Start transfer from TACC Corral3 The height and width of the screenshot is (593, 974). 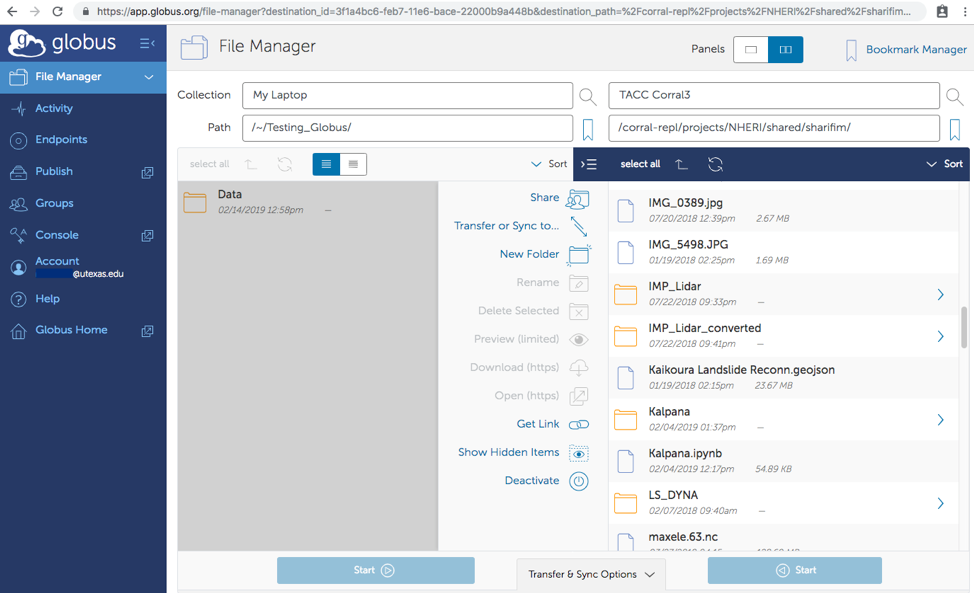coord(794,570)
